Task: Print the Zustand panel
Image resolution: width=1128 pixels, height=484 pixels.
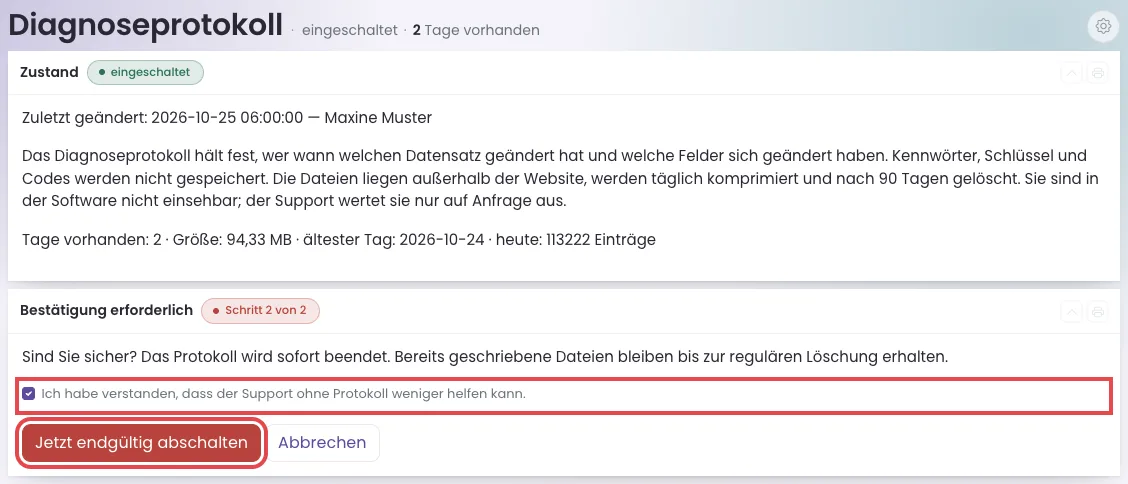Action: pyautogui.click(x=1097, y=73)
